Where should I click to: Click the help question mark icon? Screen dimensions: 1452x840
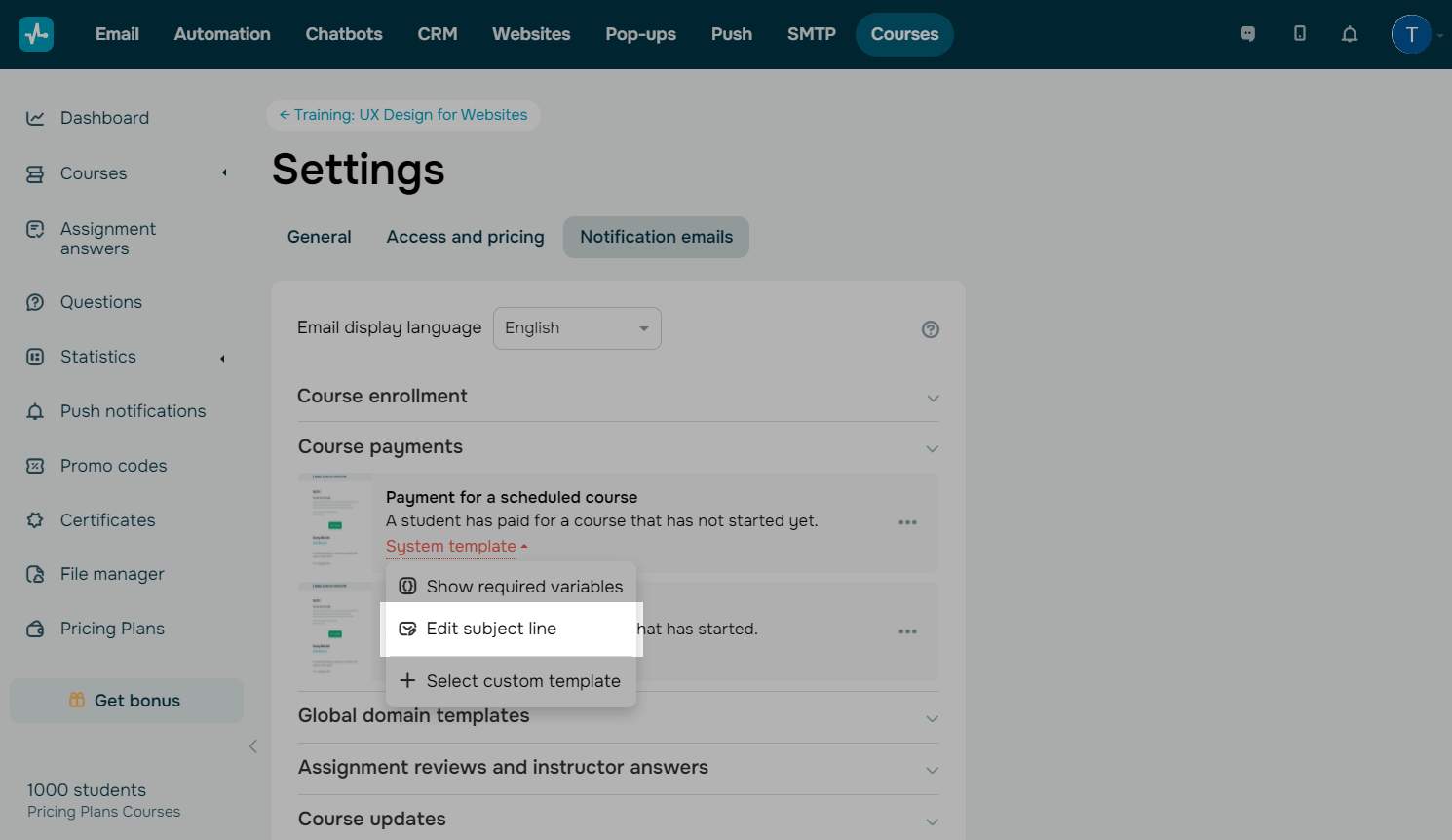tap(931, 329)
